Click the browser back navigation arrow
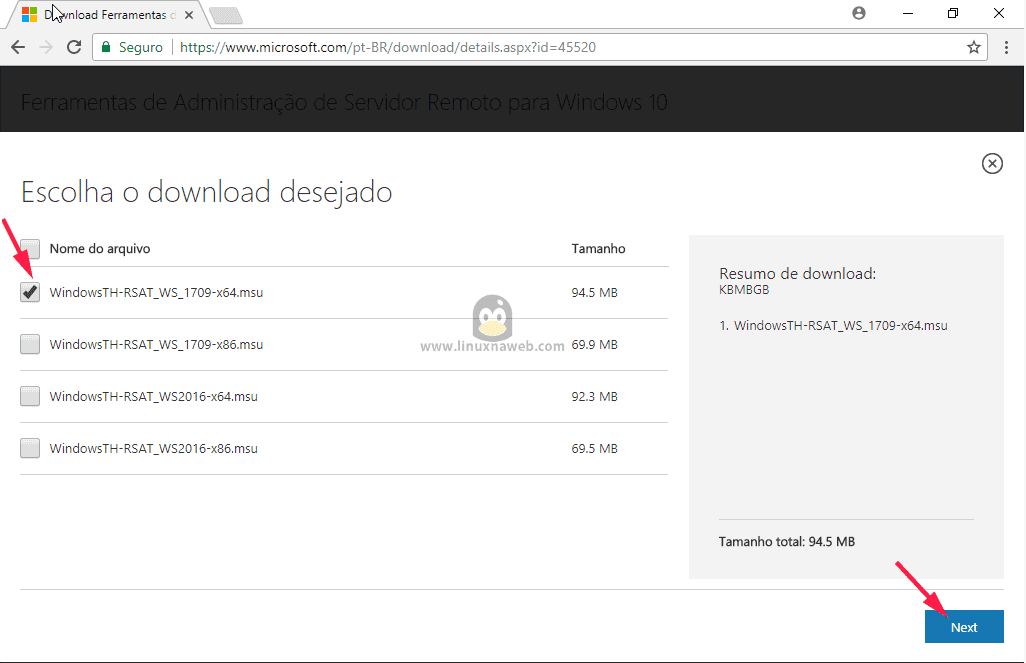Image resolution: width=1026 pixels, height=663 pixels. (17, 46)
